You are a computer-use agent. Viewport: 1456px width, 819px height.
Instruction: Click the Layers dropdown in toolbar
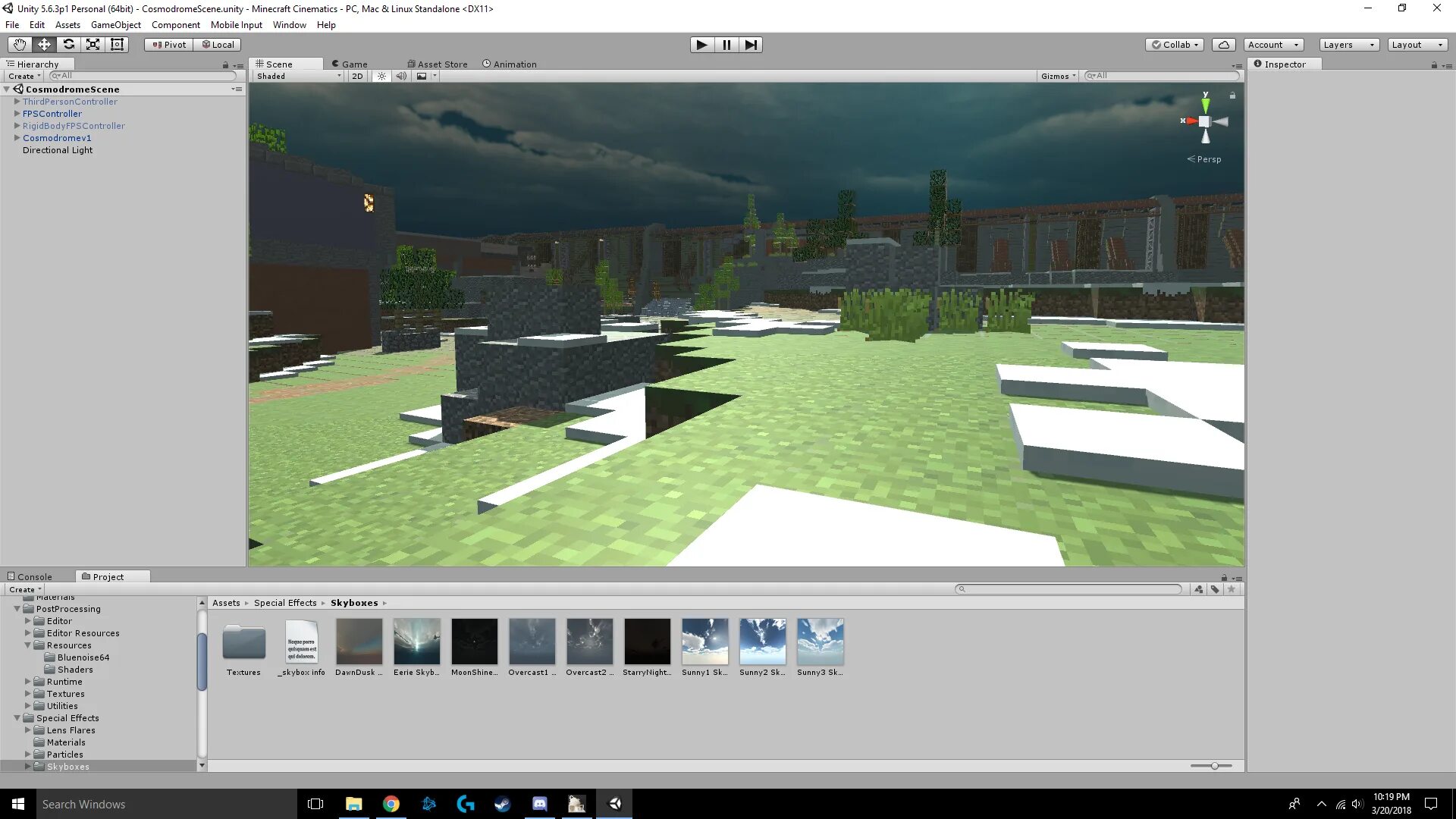[1348, 44]
